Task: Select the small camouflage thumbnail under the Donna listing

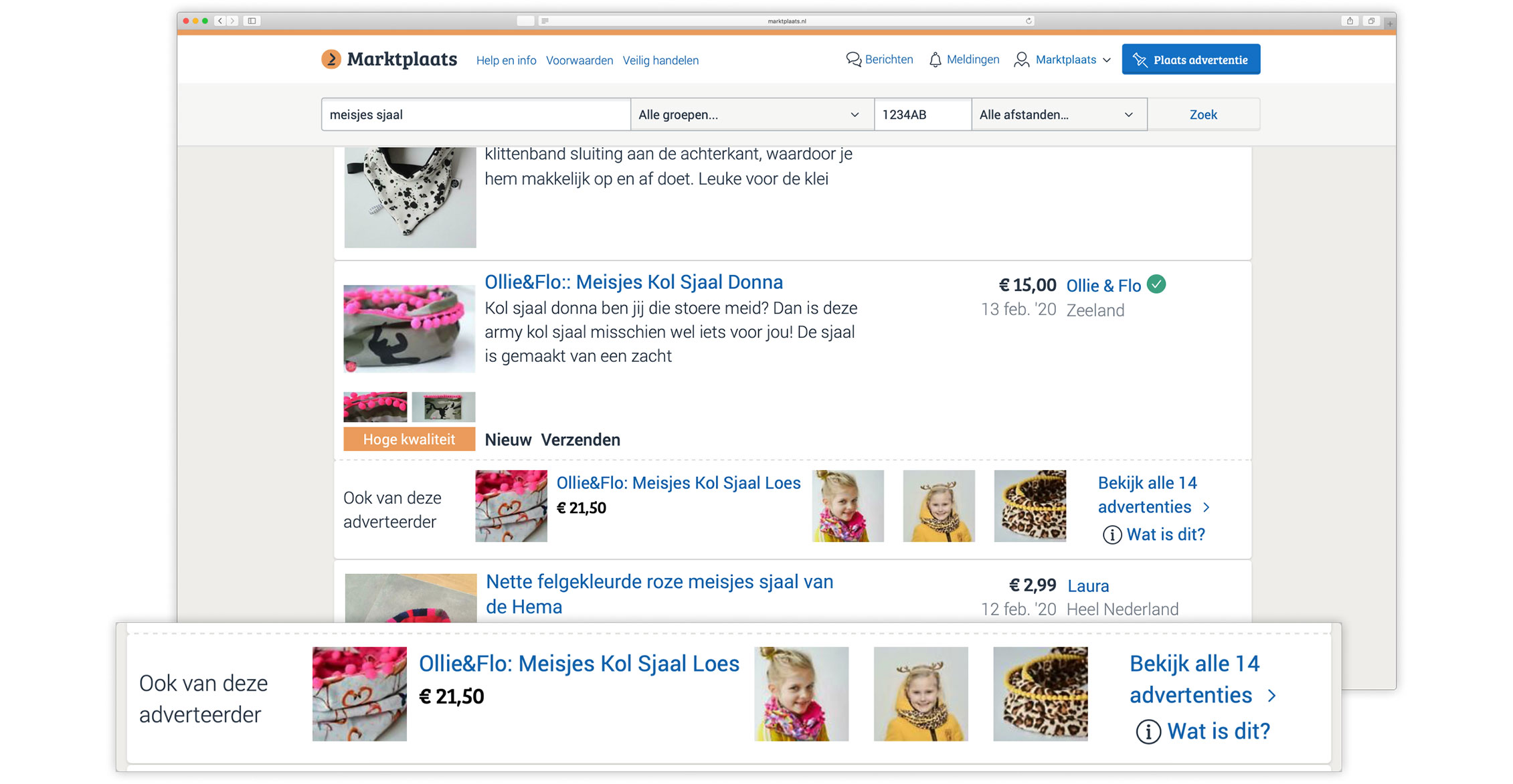Action: pos(444,407)
